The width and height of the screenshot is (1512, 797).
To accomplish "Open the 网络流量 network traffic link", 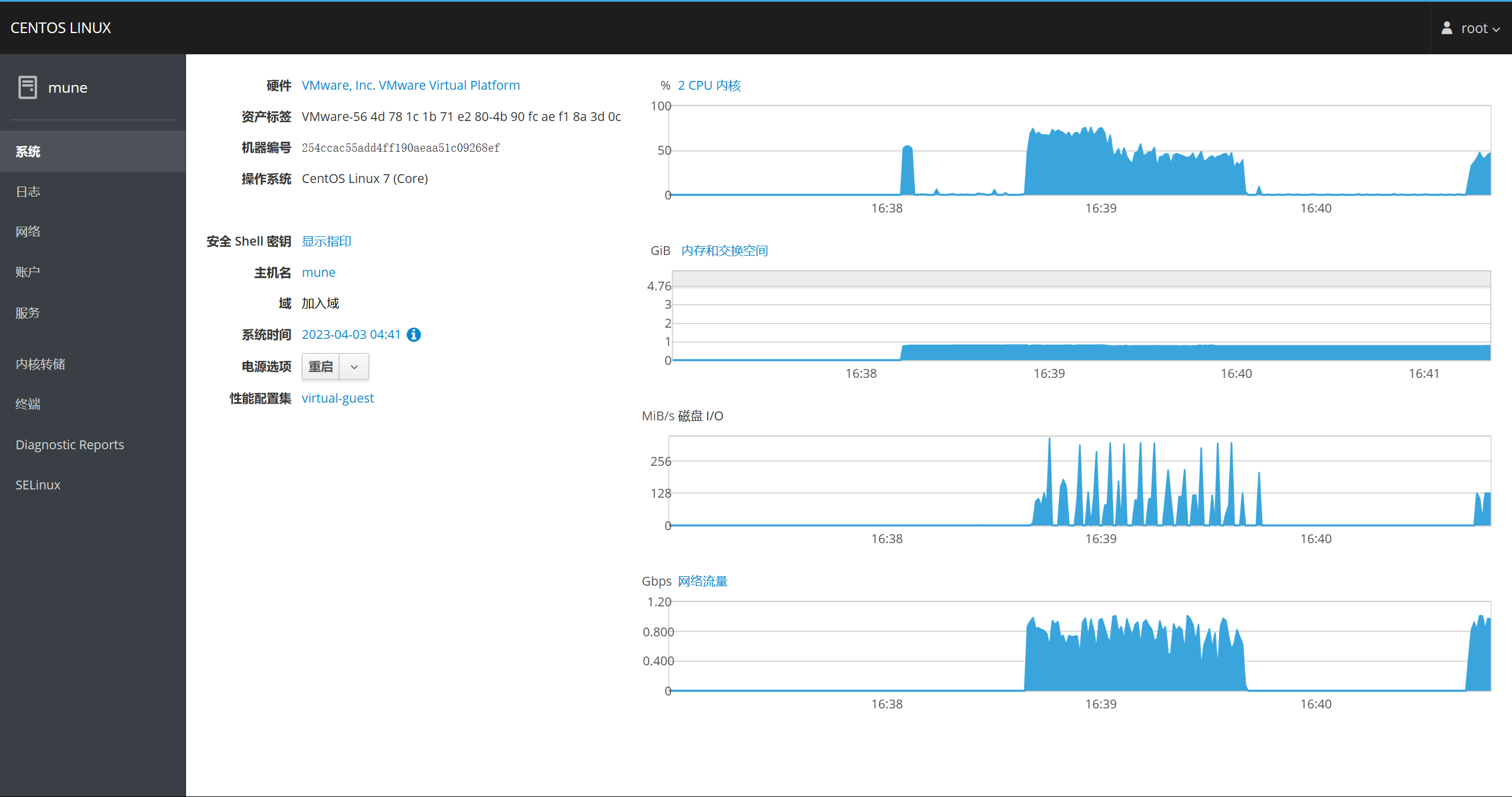I will (703, 582).
